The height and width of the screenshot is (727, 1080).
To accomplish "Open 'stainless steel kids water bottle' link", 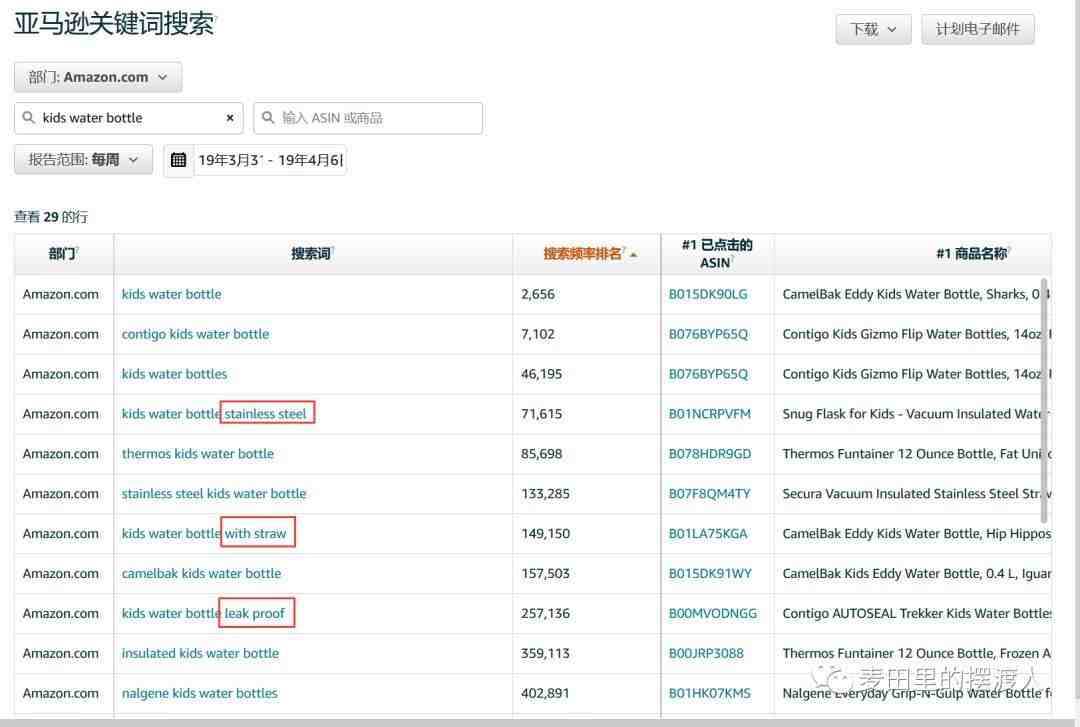I will tap(214, 494).
